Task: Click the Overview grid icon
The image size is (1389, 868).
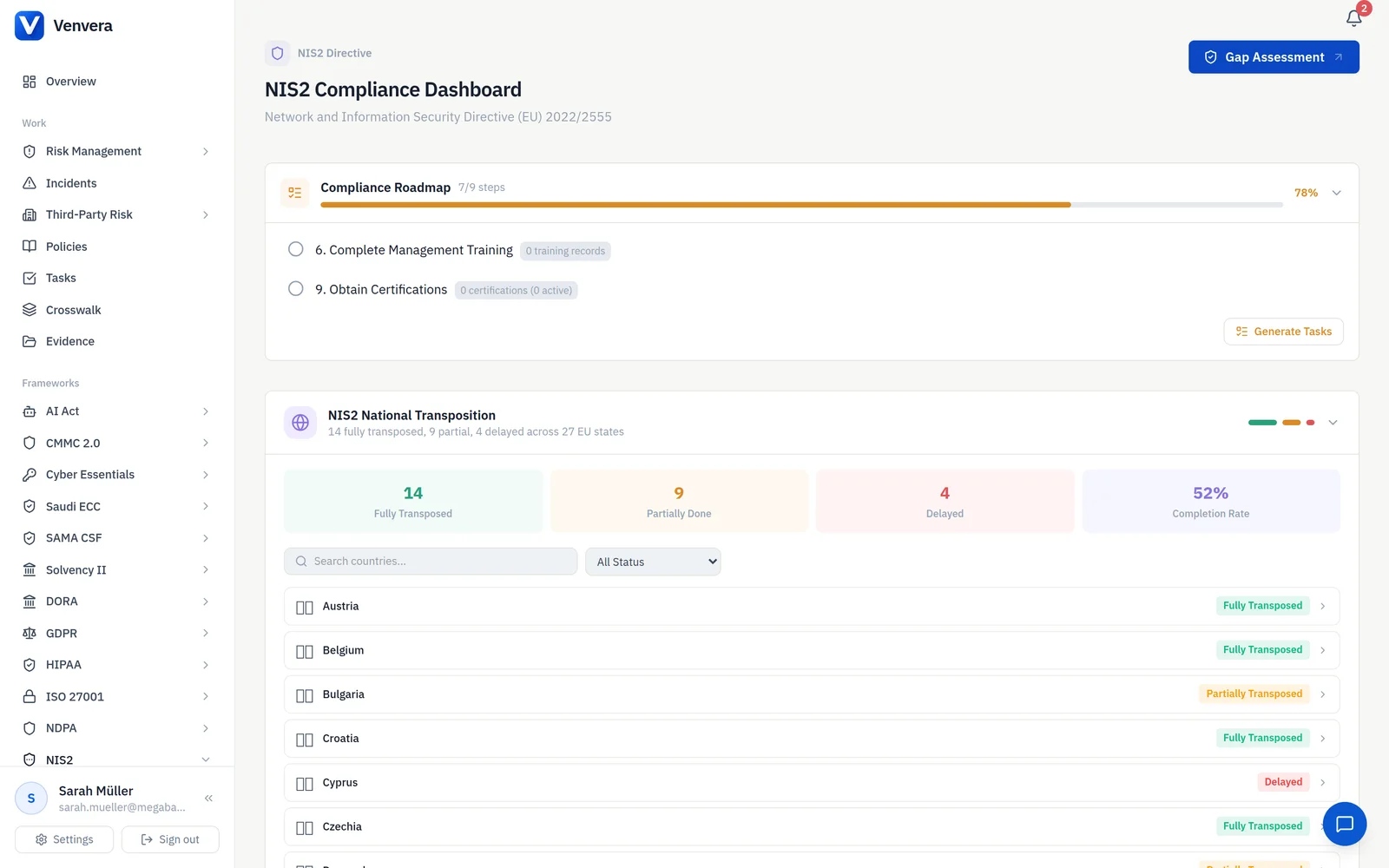Action: 30,82
